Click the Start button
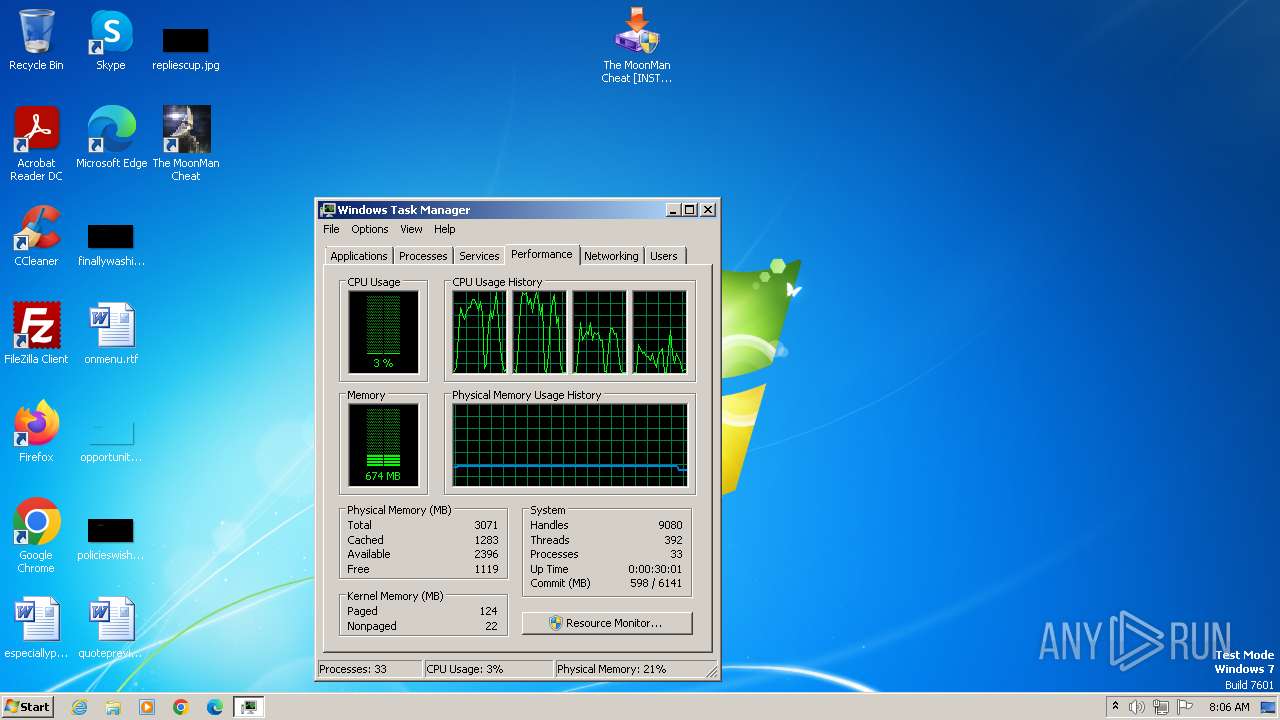Image resolution: width=1280 pixels, height=720 pixels. tap(27, 707)
